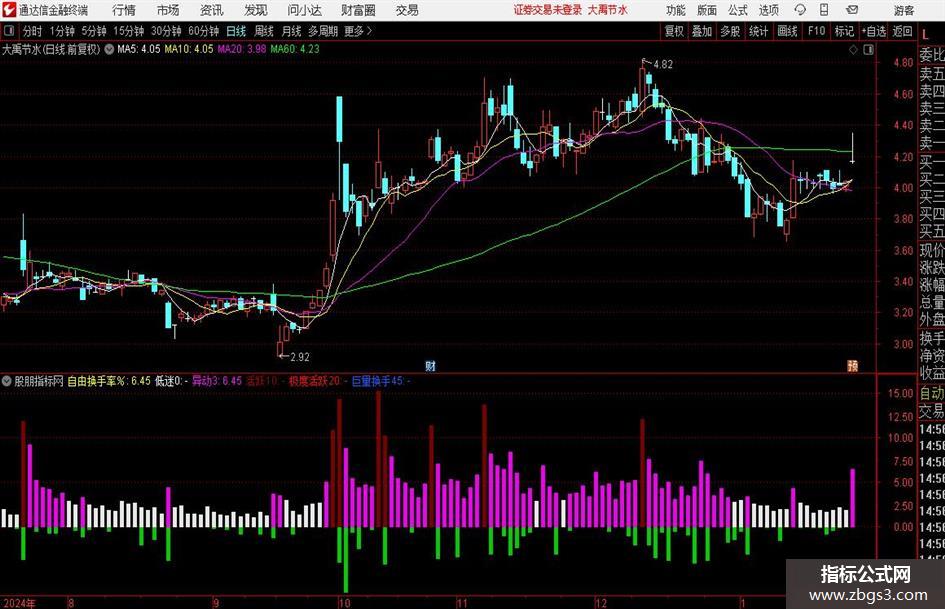The height and width of the screenshot is (609, 945).
Task: Click the 股朋指标网 indicator name
Action: 39,381
